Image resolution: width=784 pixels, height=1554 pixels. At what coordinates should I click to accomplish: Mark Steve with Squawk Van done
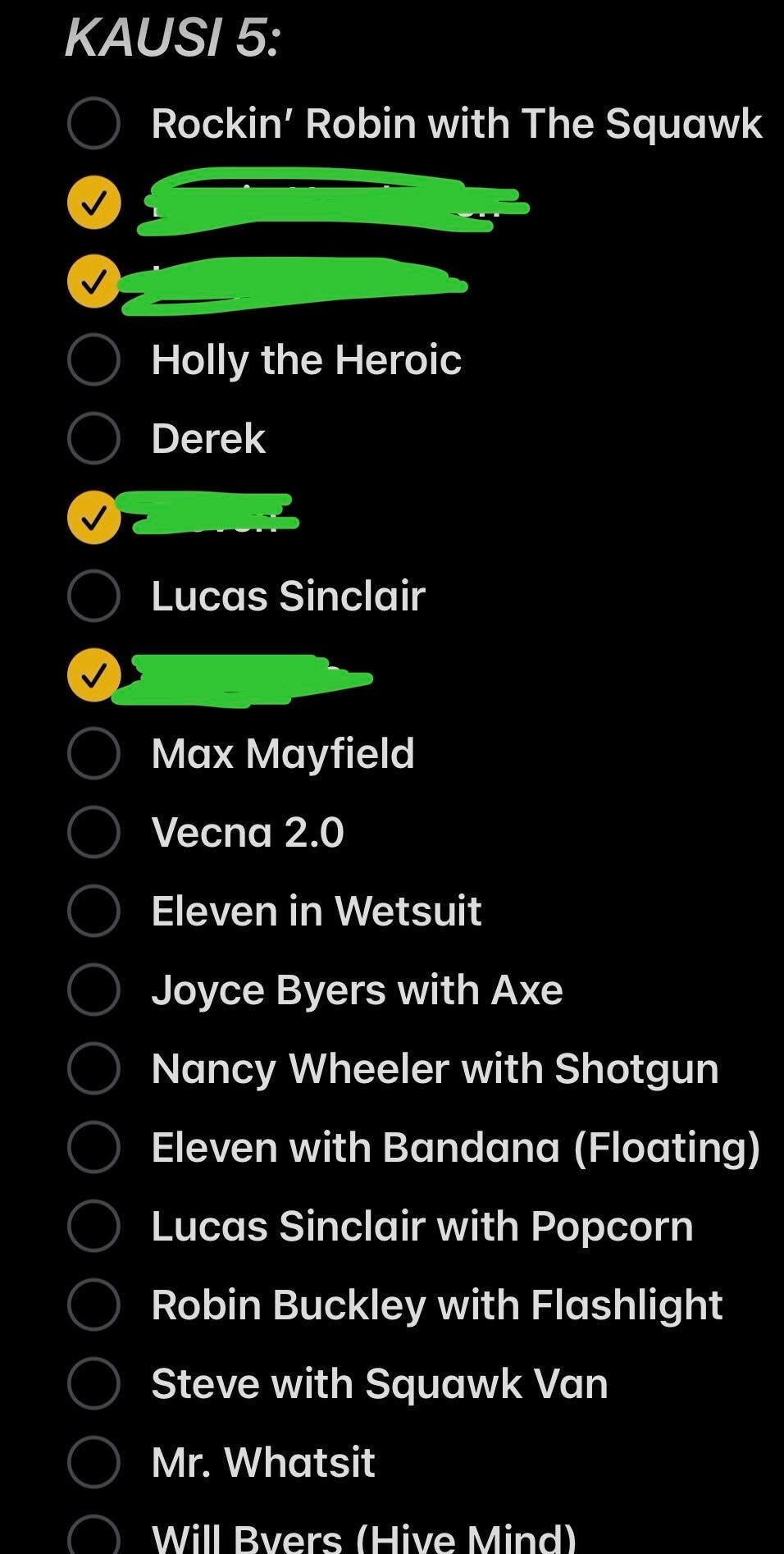tap(93, 1383)
